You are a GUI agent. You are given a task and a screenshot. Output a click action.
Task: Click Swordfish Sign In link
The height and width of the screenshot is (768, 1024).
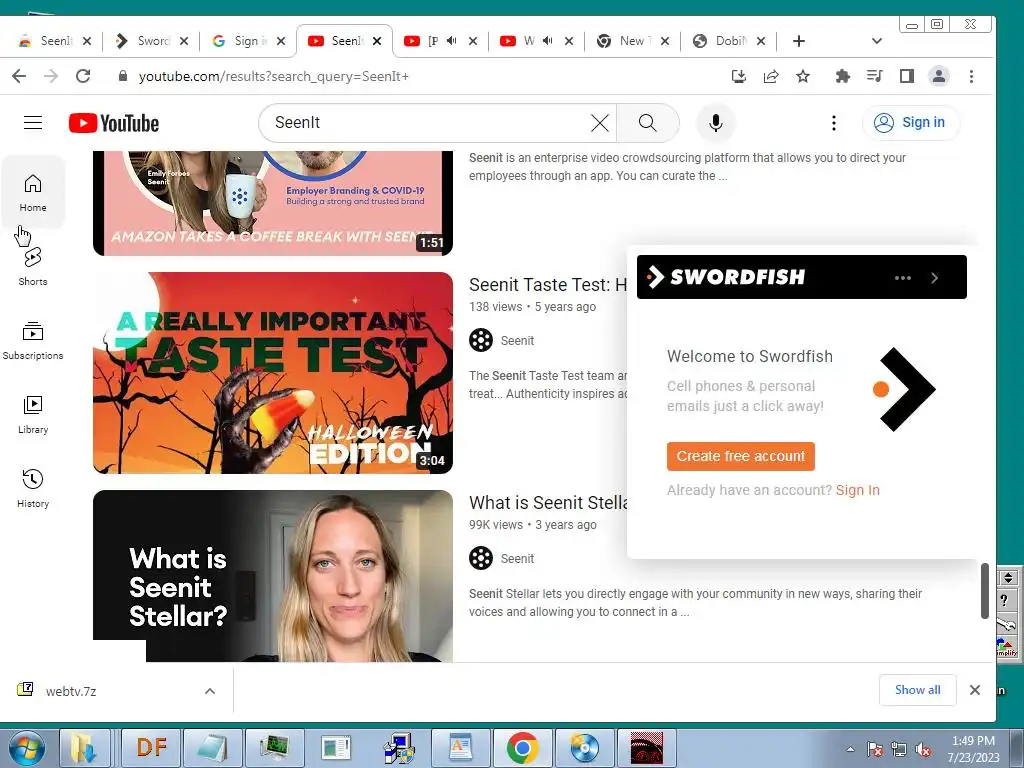click(857, 490)
